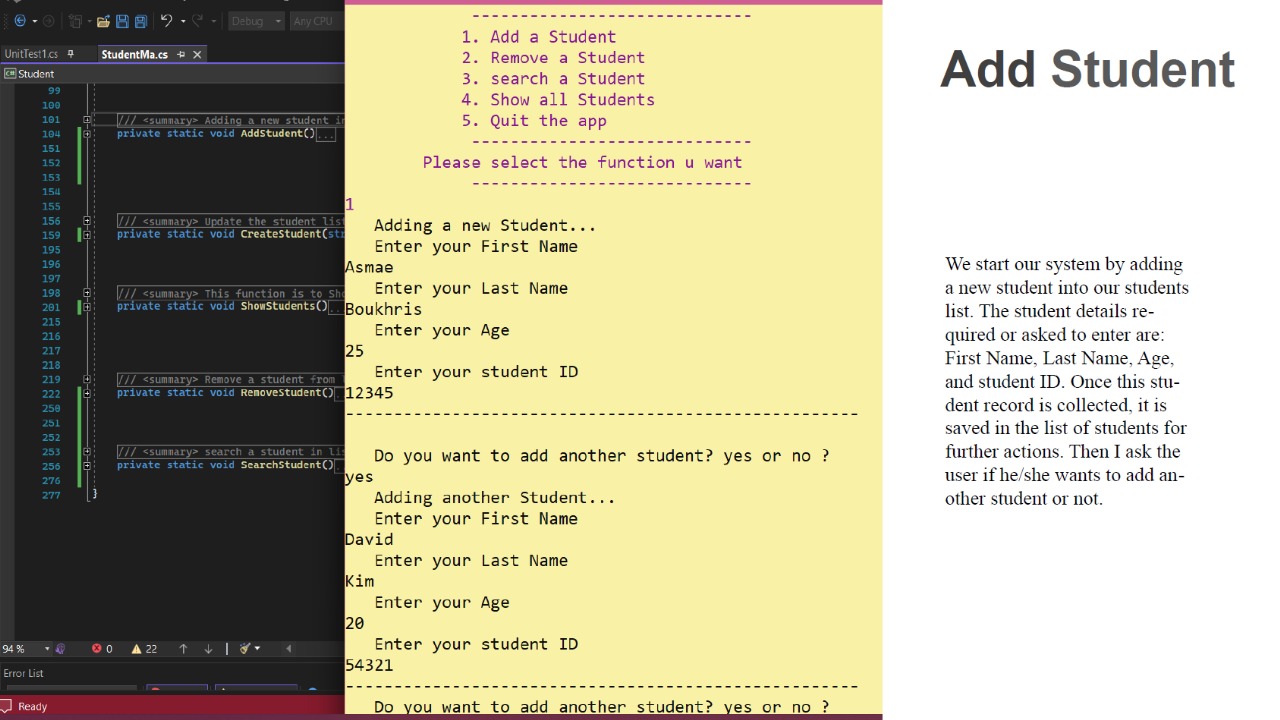Click the Navigate Backward arrow icon

coord(19,21)
